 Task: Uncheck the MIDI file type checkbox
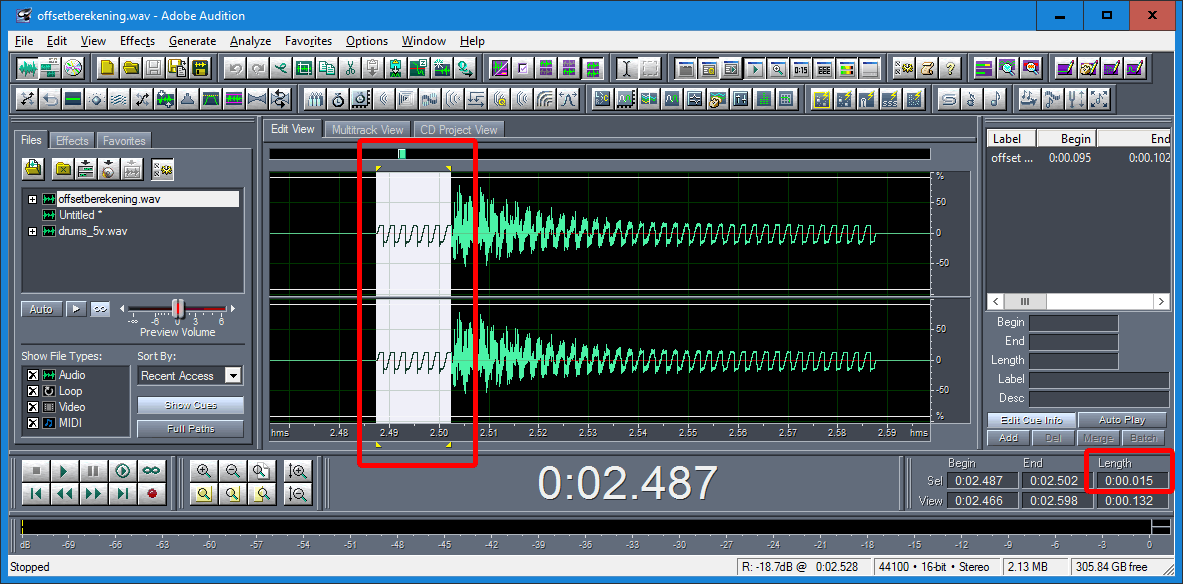click(32, 423)
